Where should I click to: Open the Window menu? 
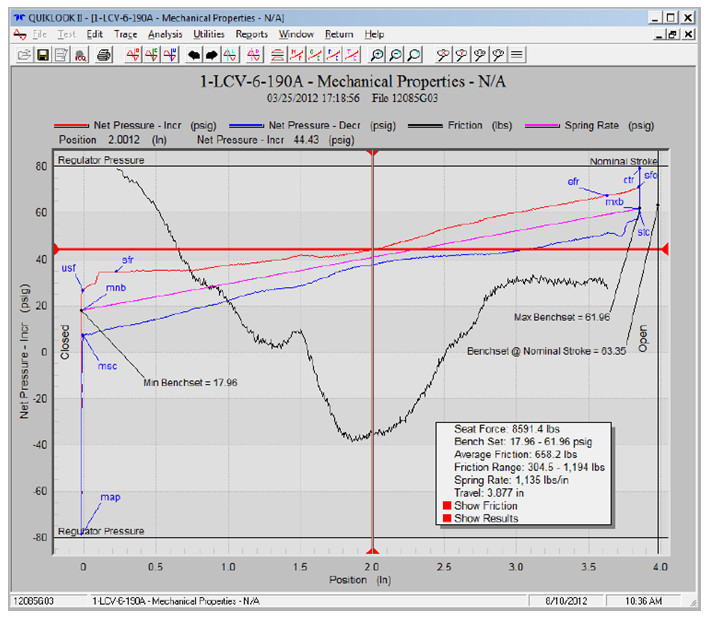(295, 34)
